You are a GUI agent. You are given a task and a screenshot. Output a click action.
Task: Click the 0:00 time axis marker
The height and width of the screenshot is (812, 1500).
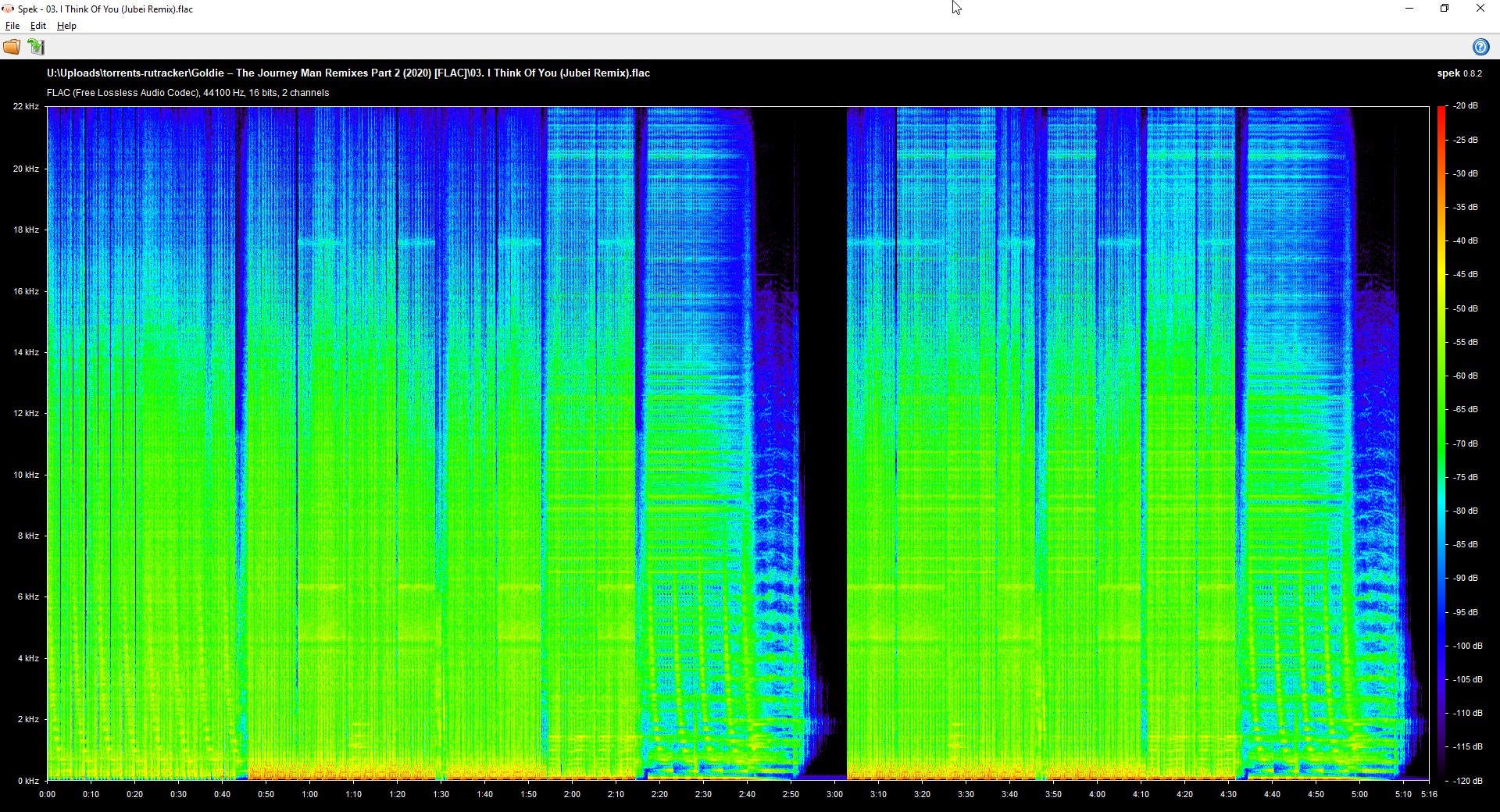coord(48,794)
